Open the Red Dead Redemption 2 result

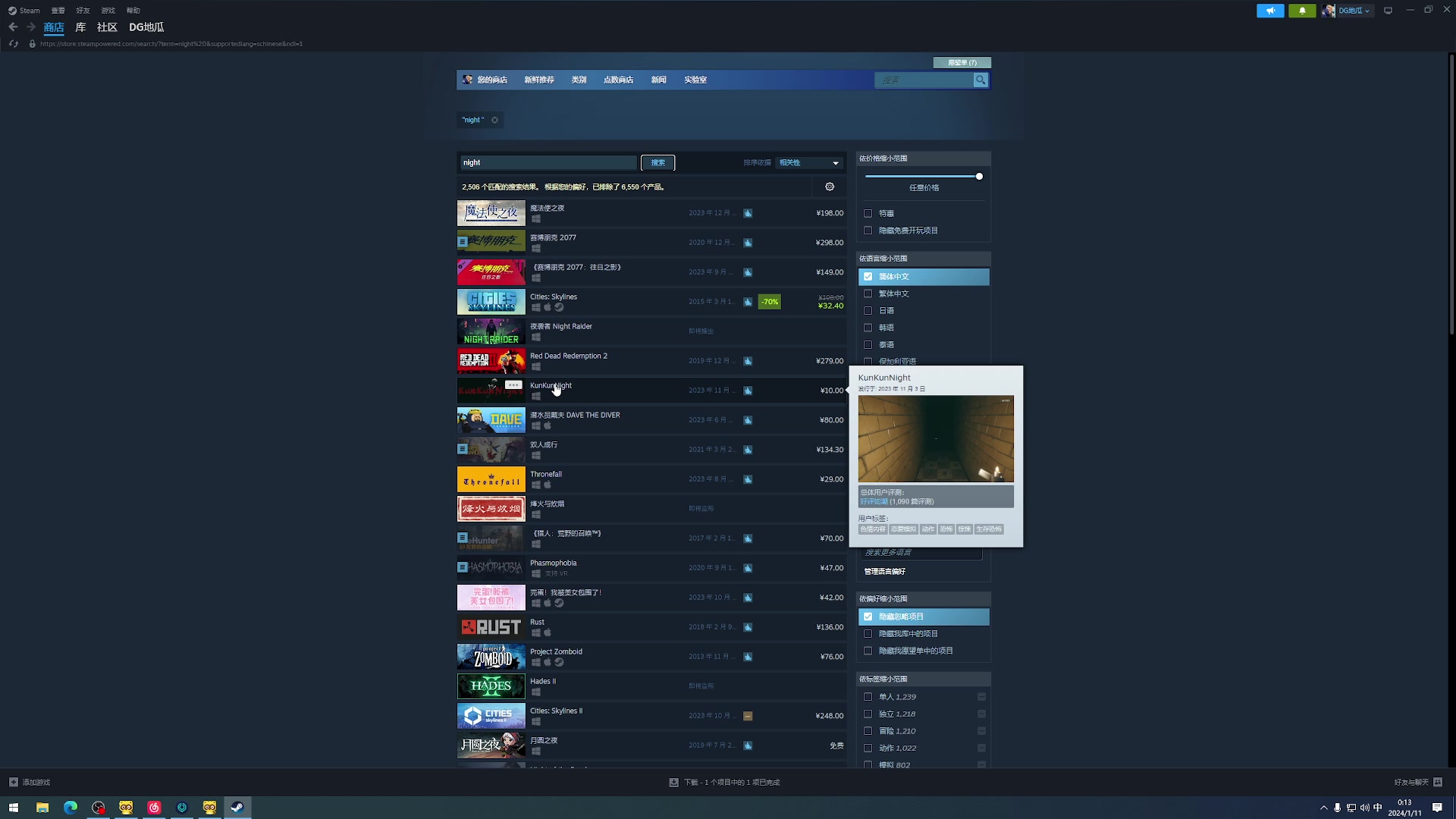[651, 361]
